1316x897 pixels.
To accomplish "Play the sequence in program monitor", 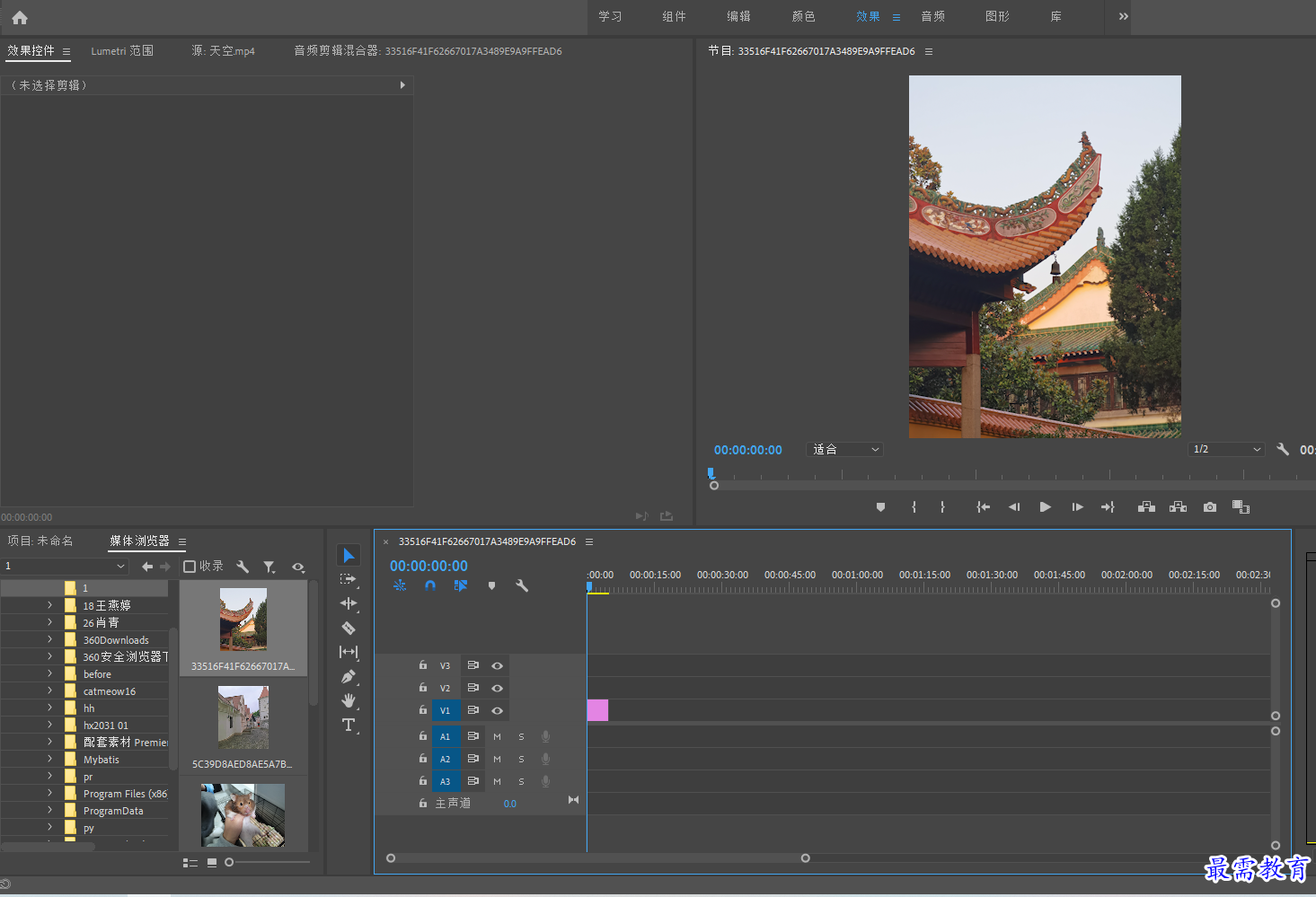I will pyautogui.click(x=1045, y=507).
